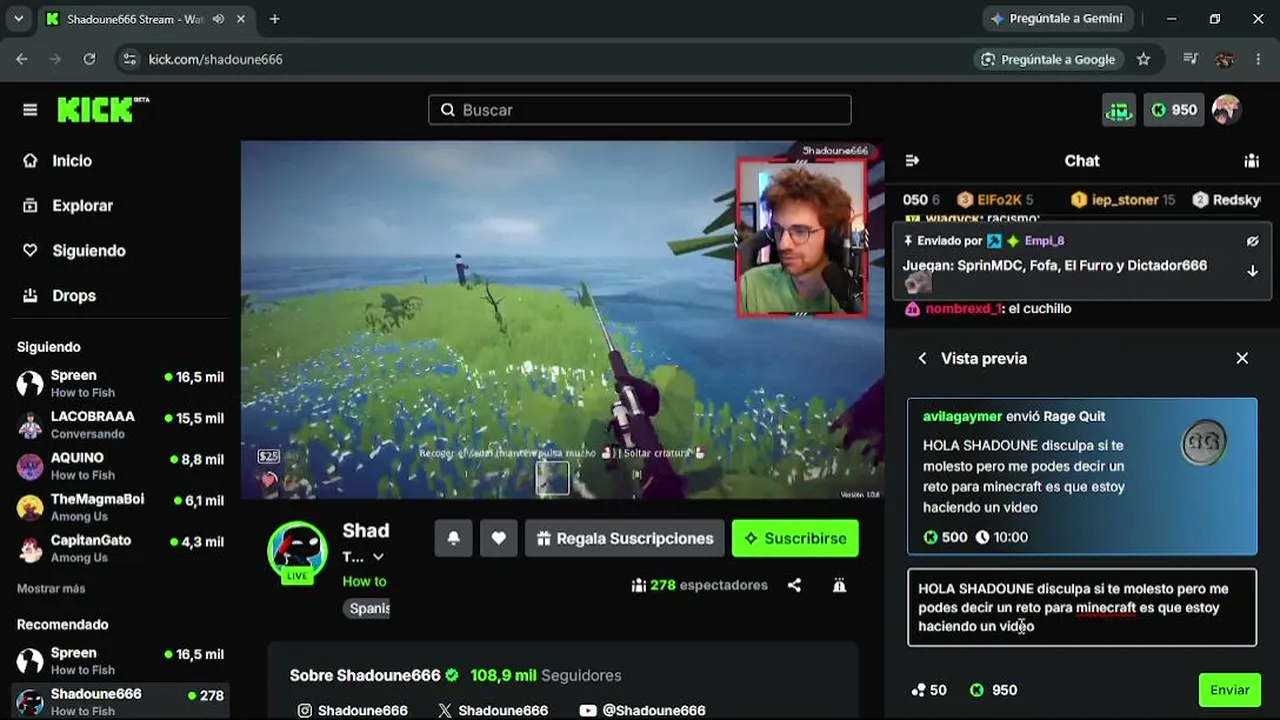Open the @Shadoune666 YouTube link

pyautogui.click(x=642, y=710)
